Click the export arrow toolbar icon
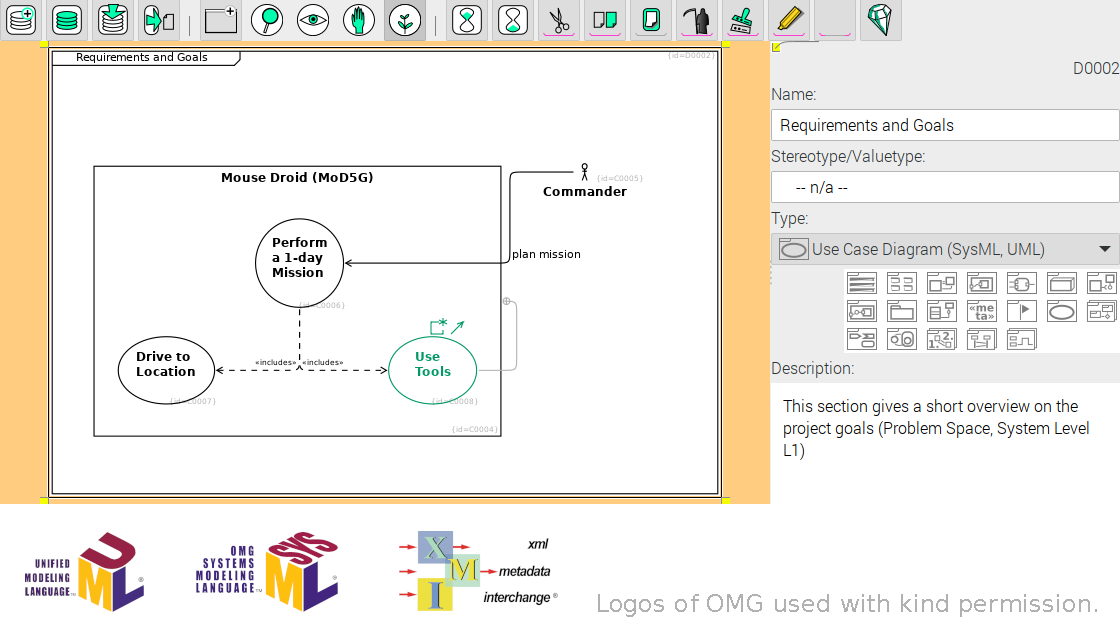Image resolution: width=1120 pixels, height=630 pixels. pos(159,19)
